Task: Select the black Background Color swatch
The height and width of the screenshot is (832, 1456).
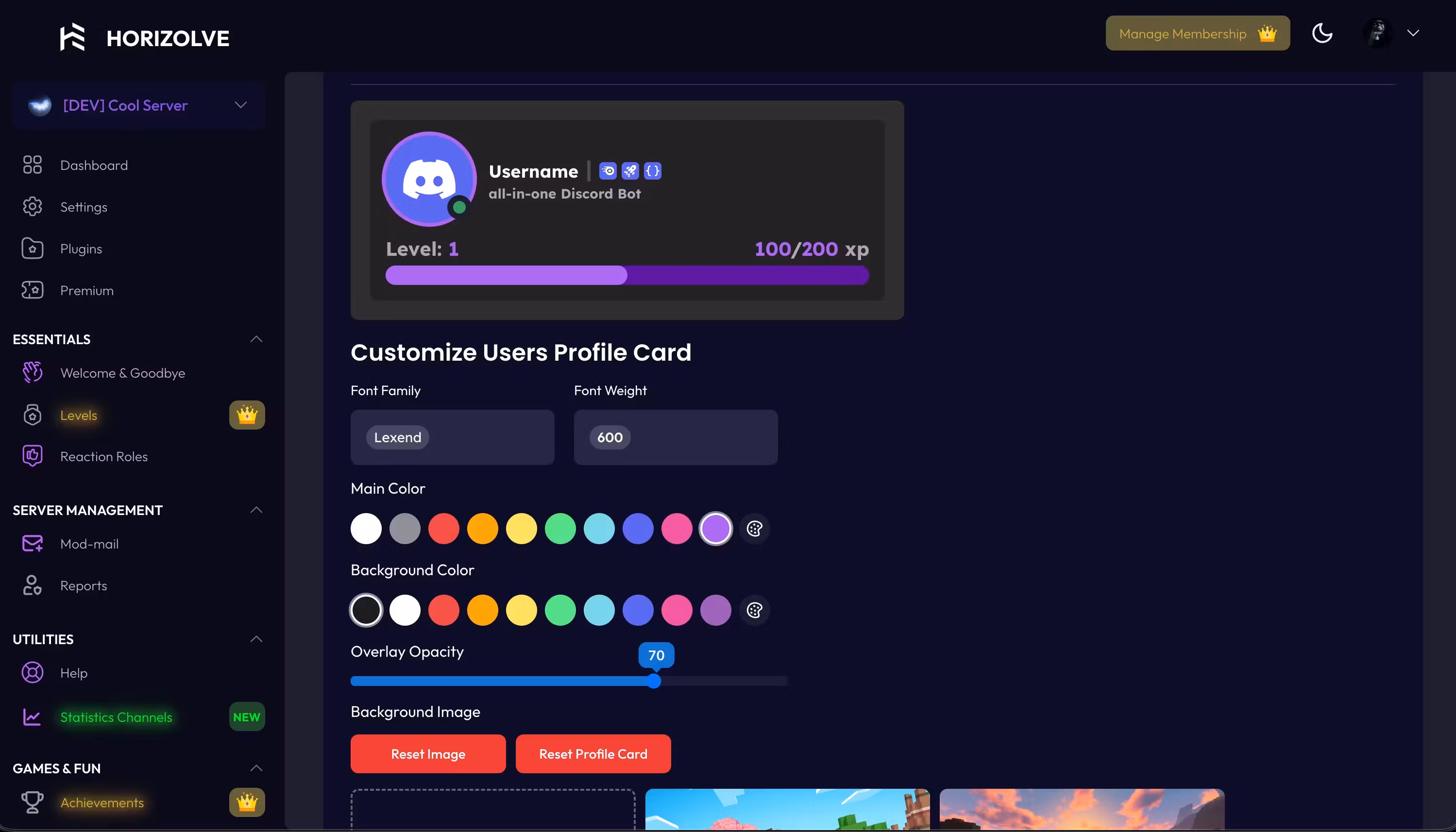Action: [x=366, y=610]
